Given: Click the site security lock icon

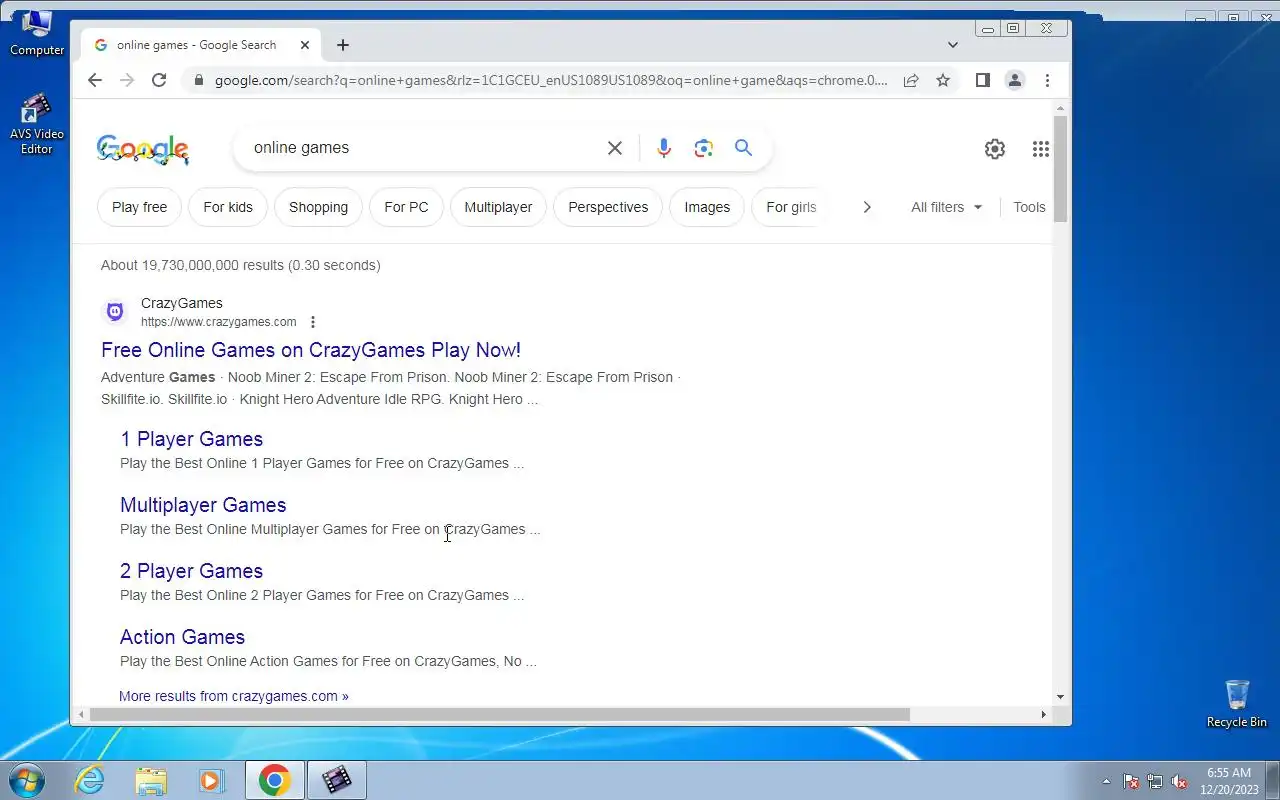Looking at the screenshot, I should pyautogui.click(x=199, y=80).
